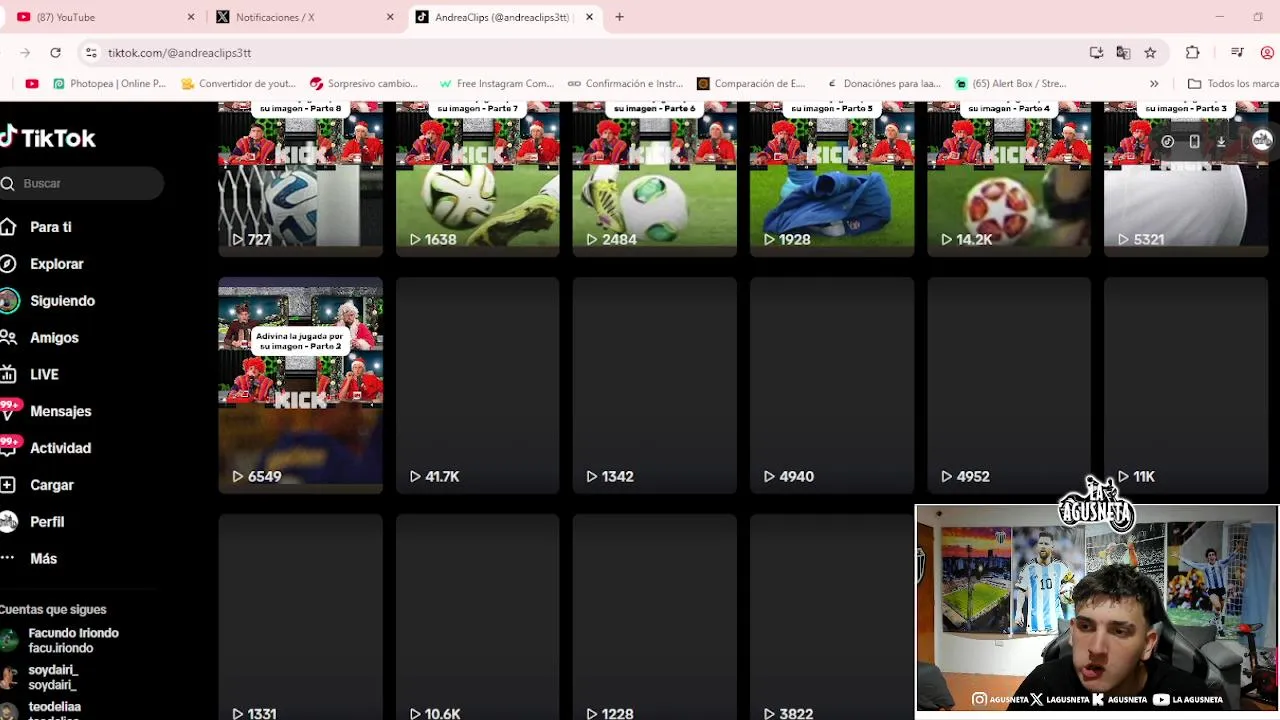
Task: Close the Notificaciones / X tab
Action: tap(390, 17)
